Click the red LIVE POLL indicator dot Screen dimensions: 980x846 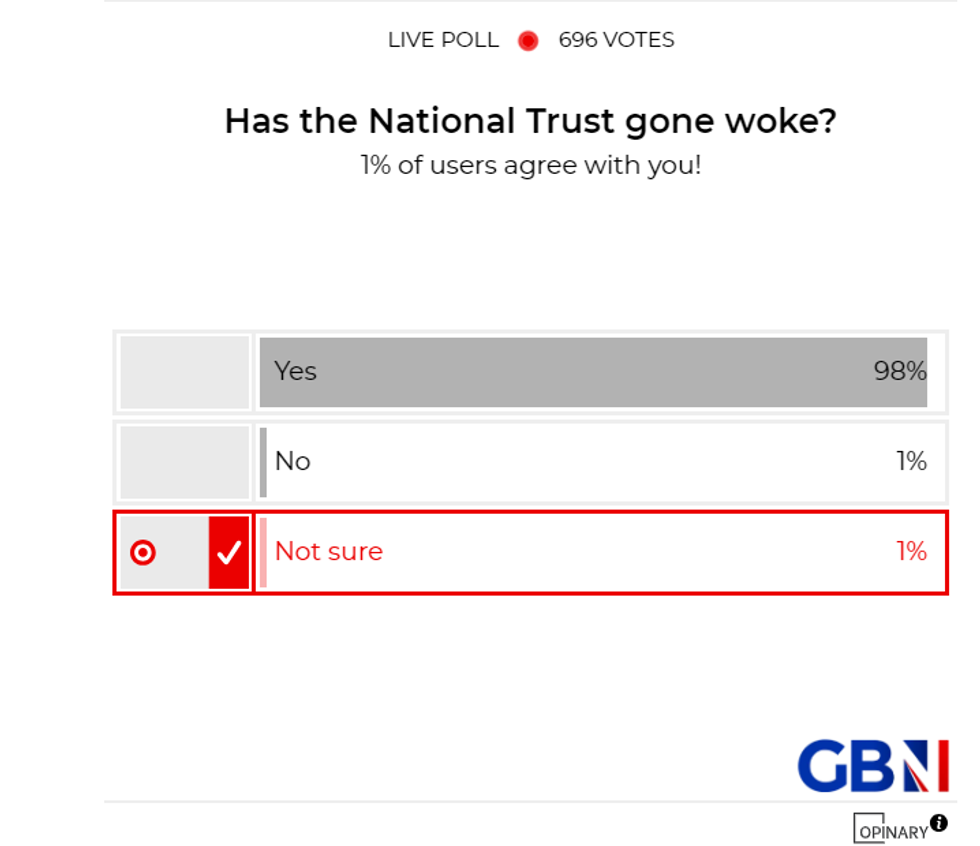(x=528, y=41)
